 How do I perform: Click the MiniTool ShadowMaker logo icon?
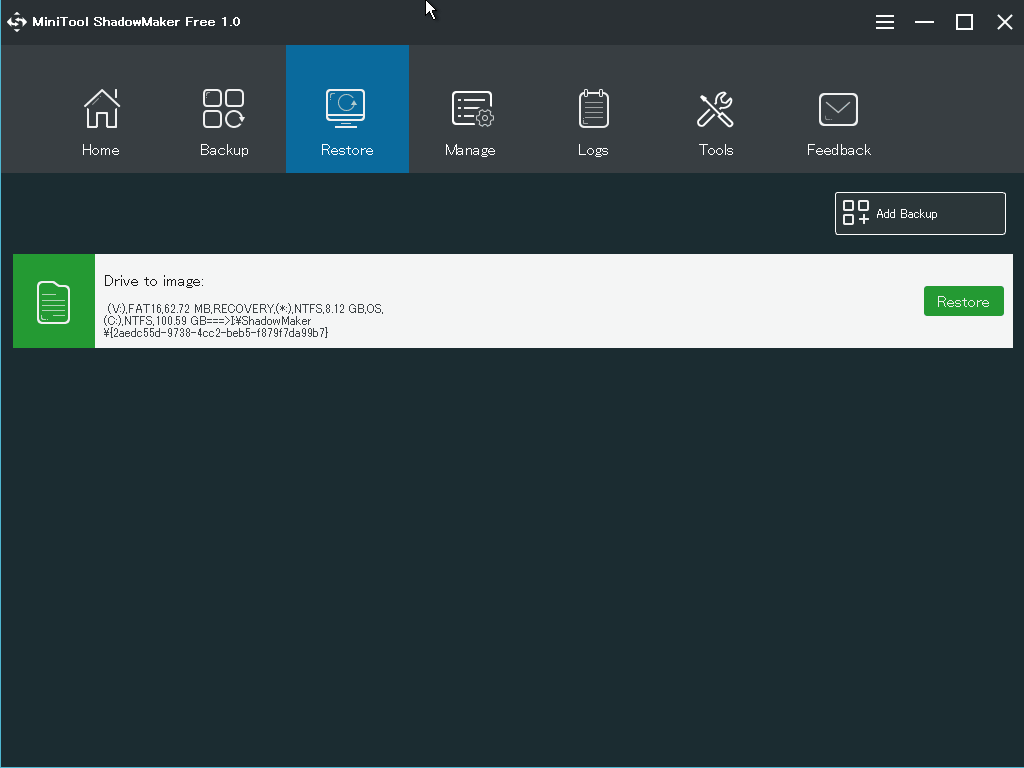click(16, 22)
